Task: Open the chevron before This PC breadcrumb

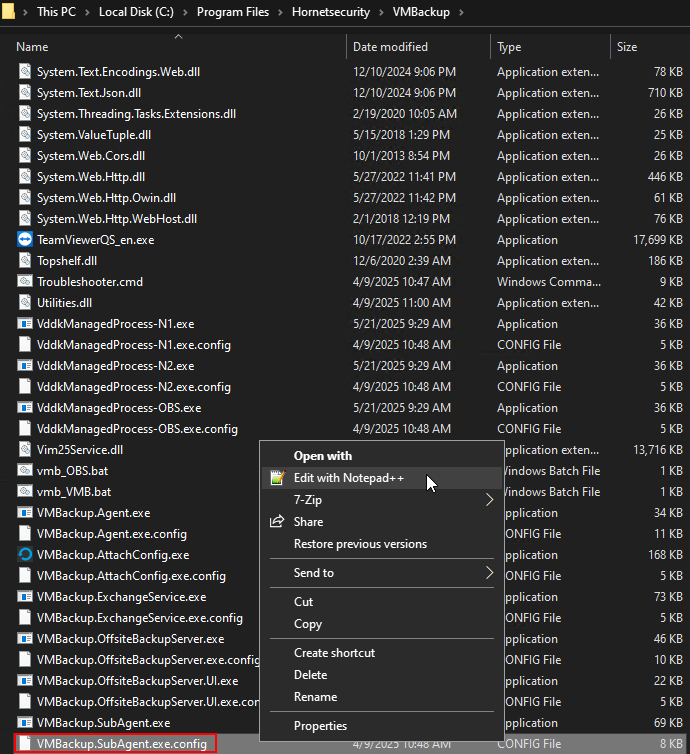Action: tap(25, 12)
